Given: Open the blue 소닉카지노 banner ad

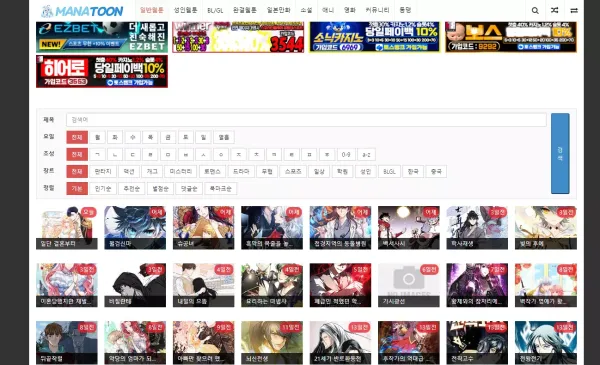Looking at the screenshot, I should coord(375,37).
